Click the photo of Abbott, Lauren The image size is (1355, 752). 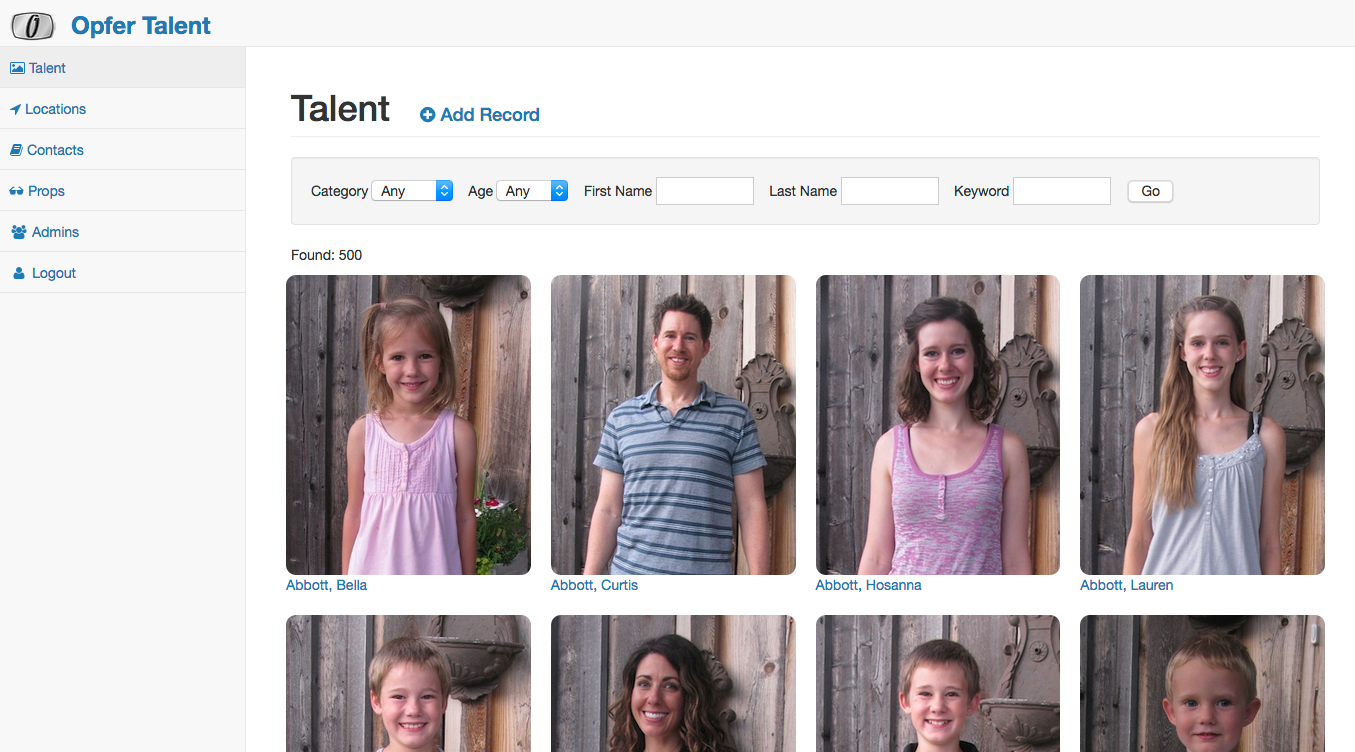point(1202,425)
